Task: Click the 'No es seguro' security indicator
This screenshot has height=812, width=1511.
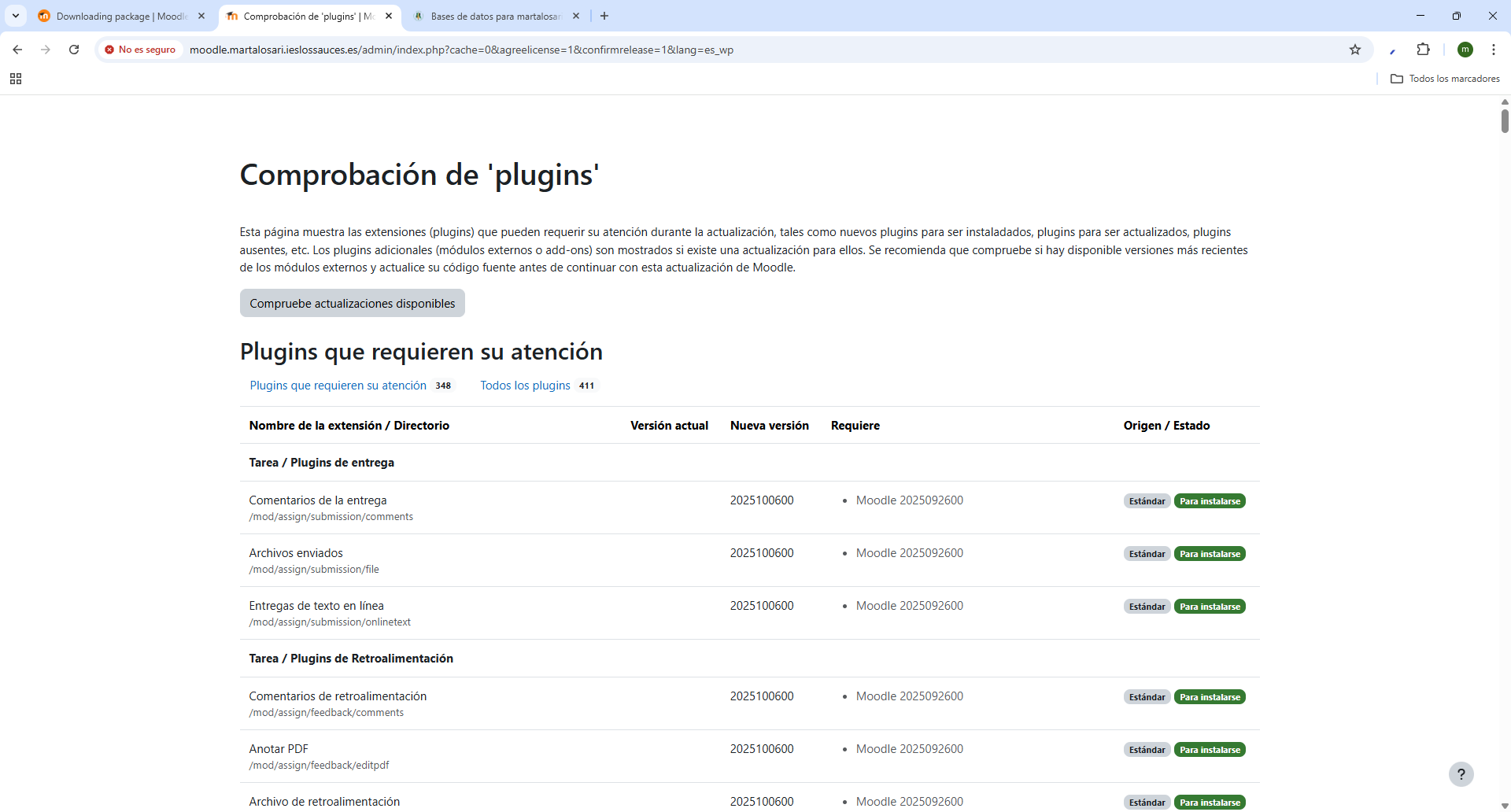Action: point(140,50)
